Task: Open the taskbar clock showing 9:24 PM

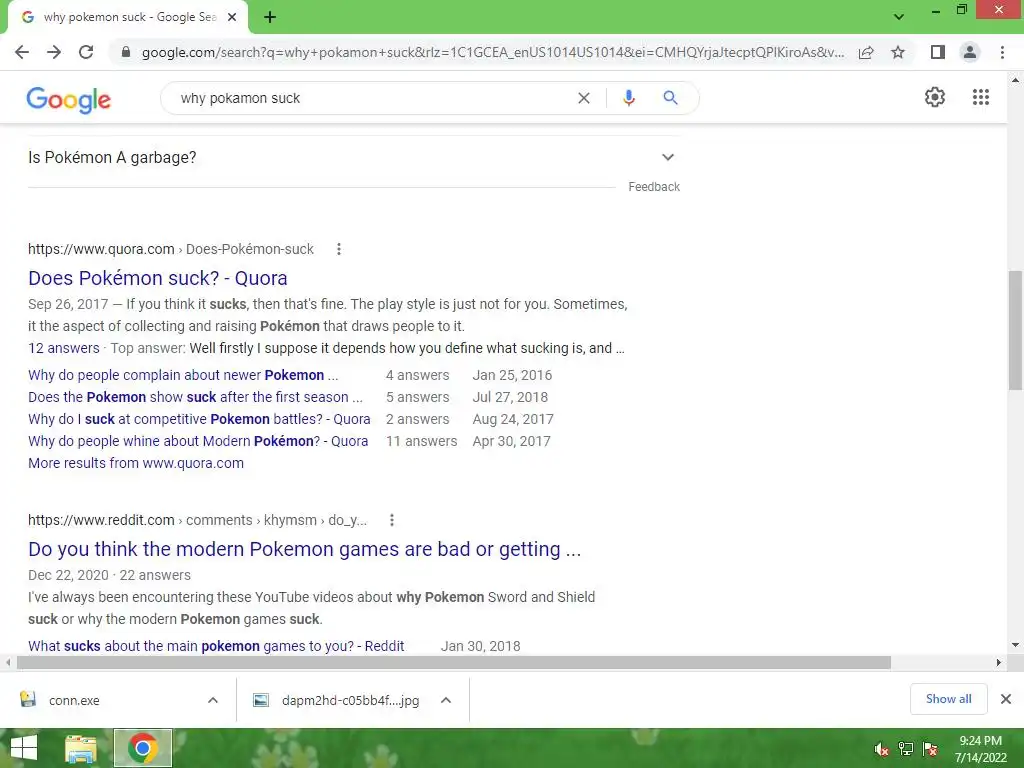Action: point(980,749)
